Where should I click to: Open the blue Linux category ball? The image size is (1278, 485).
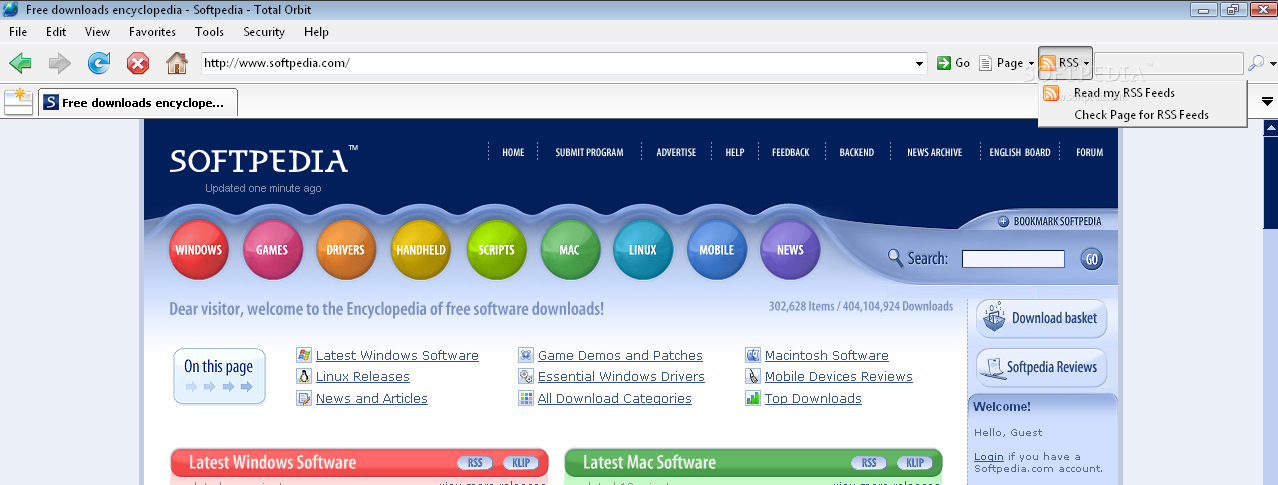click(x=643, y=249)
